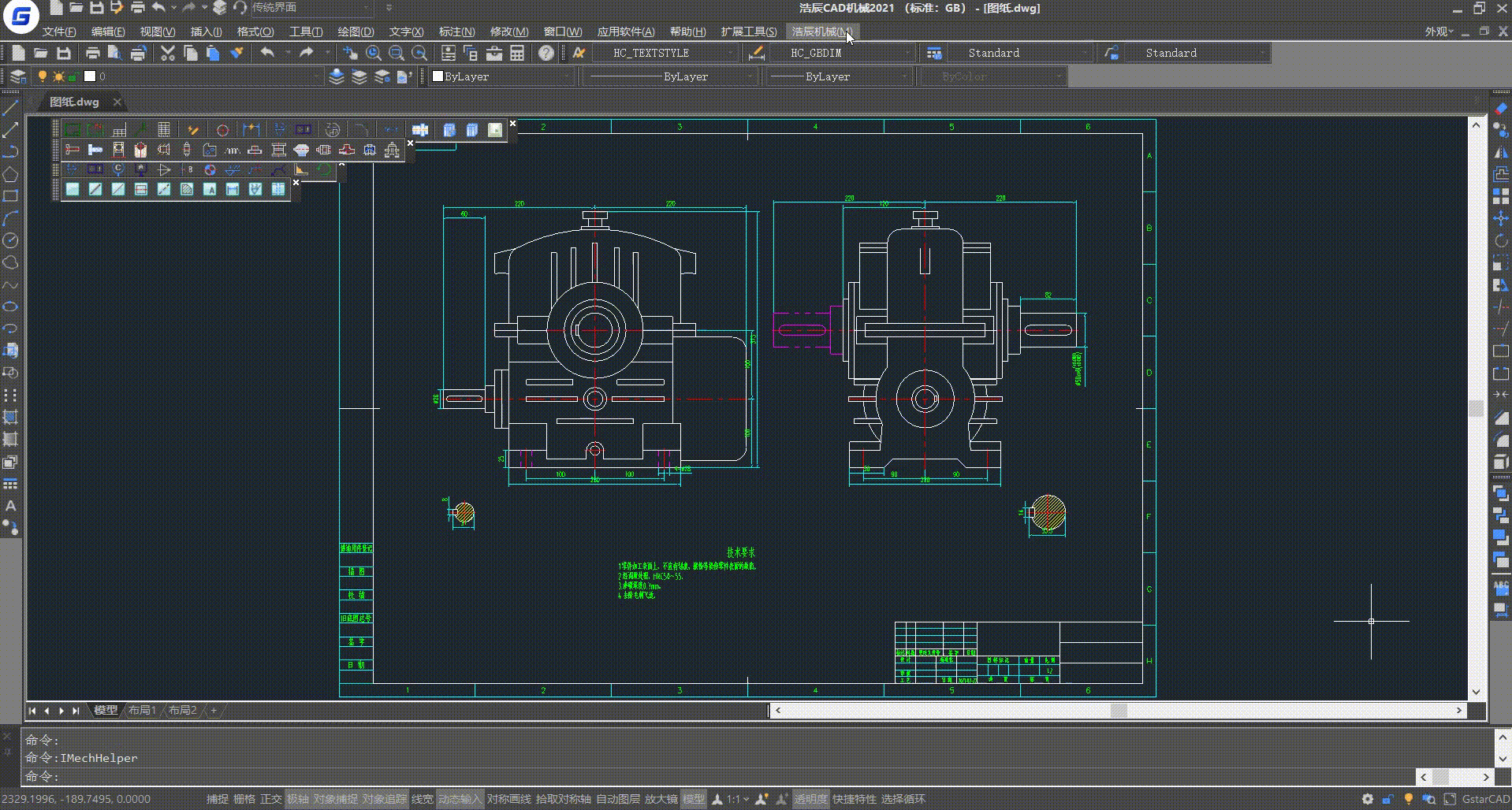Open the 扩展工具(S) menu

click(x=749, y=32)
